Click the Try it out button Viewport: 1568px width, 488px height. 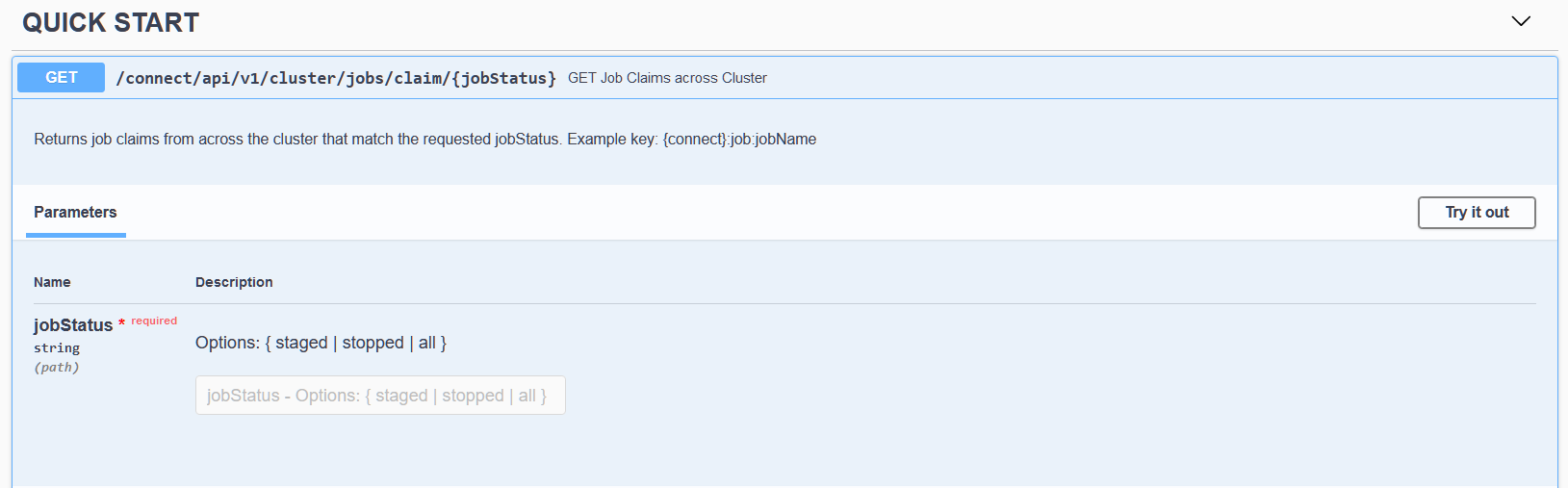point(1477,213)
